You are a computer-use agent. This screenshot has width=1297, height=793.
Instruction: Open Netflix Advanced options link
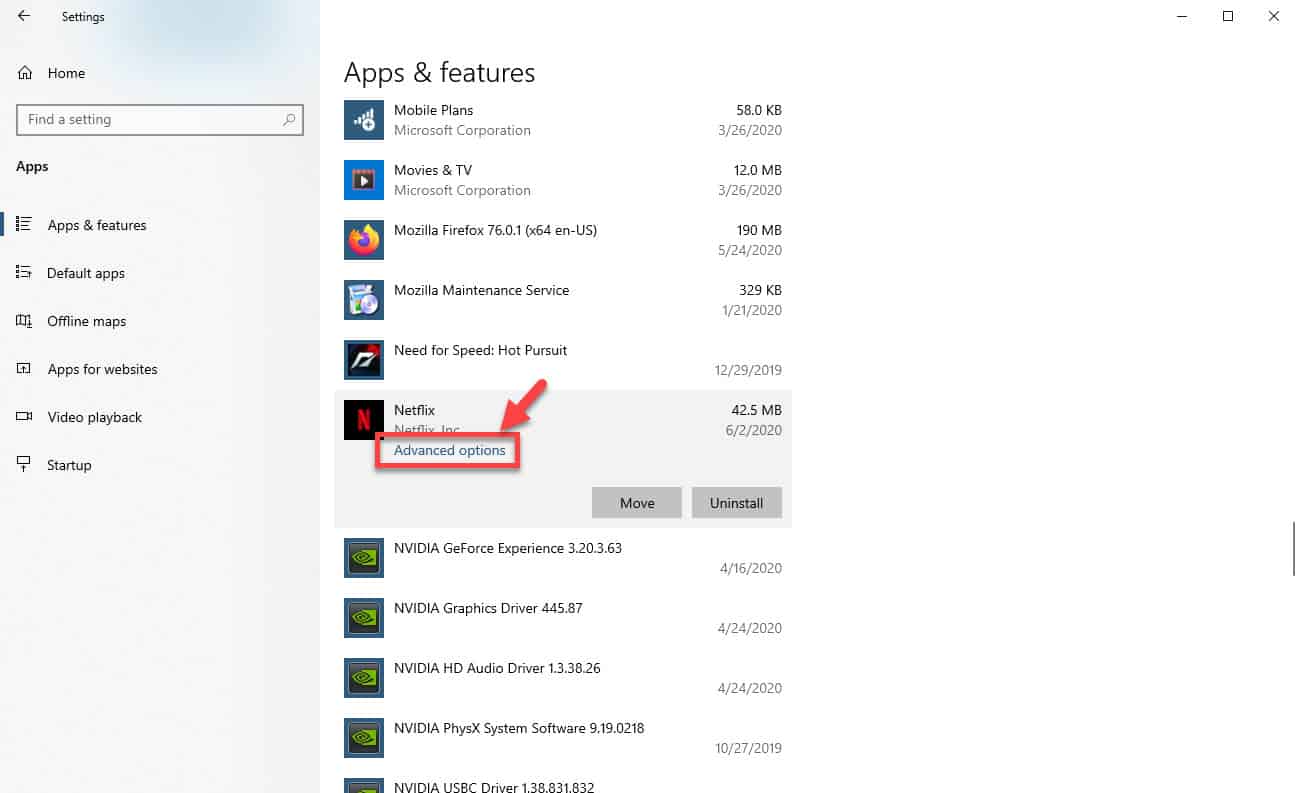(450, 451)
